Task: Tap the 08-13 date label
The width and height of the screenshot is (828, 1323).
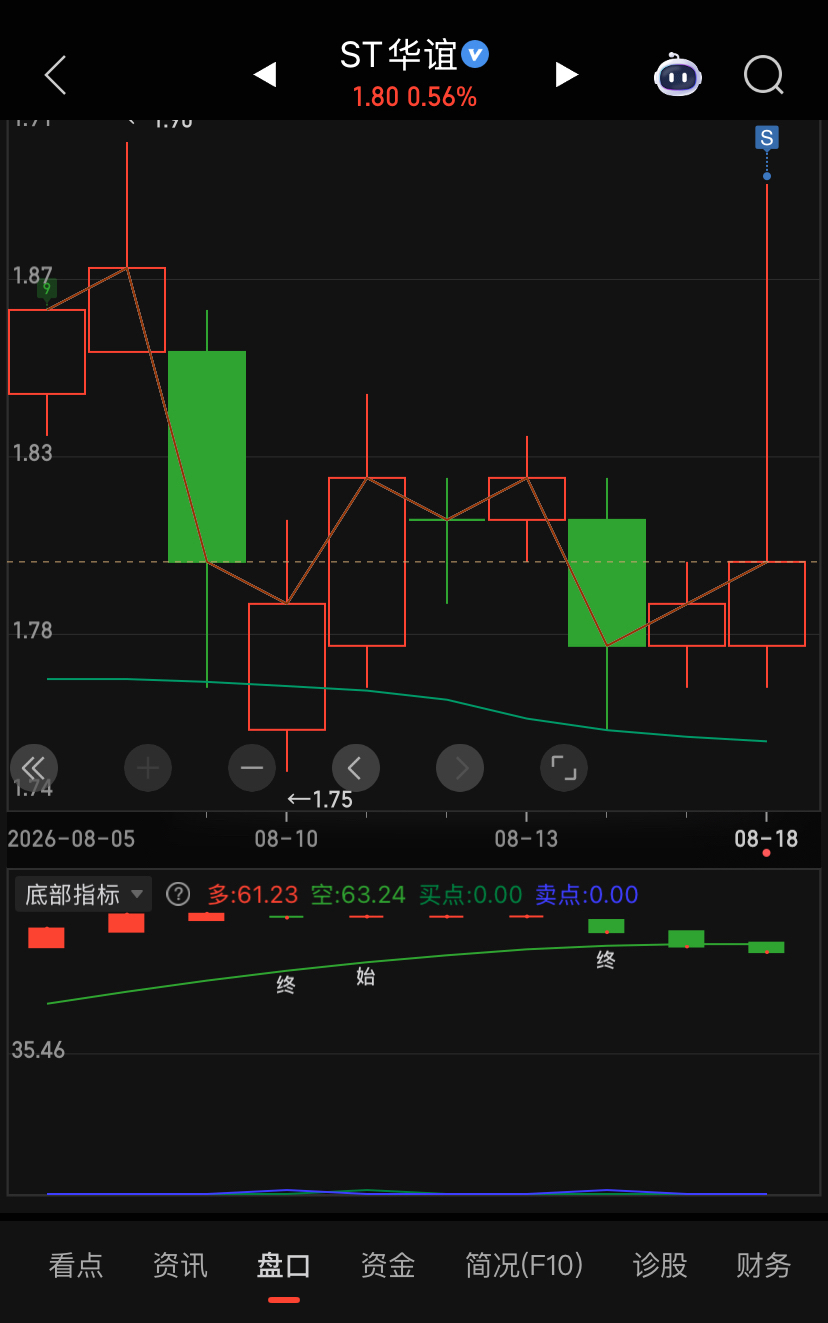Action: 526,838
